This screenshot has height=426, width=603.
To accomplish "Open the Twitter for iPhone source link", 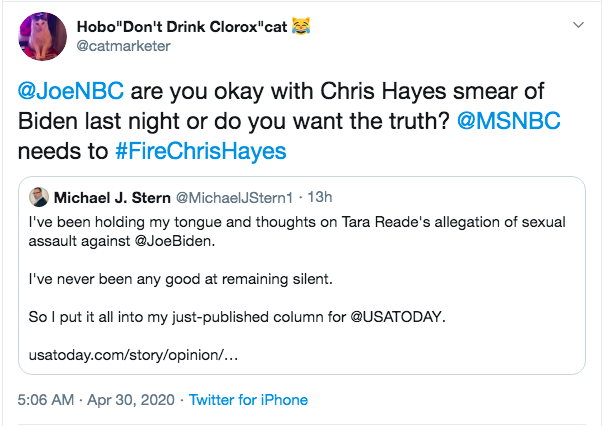I will (x=248, y=400).
